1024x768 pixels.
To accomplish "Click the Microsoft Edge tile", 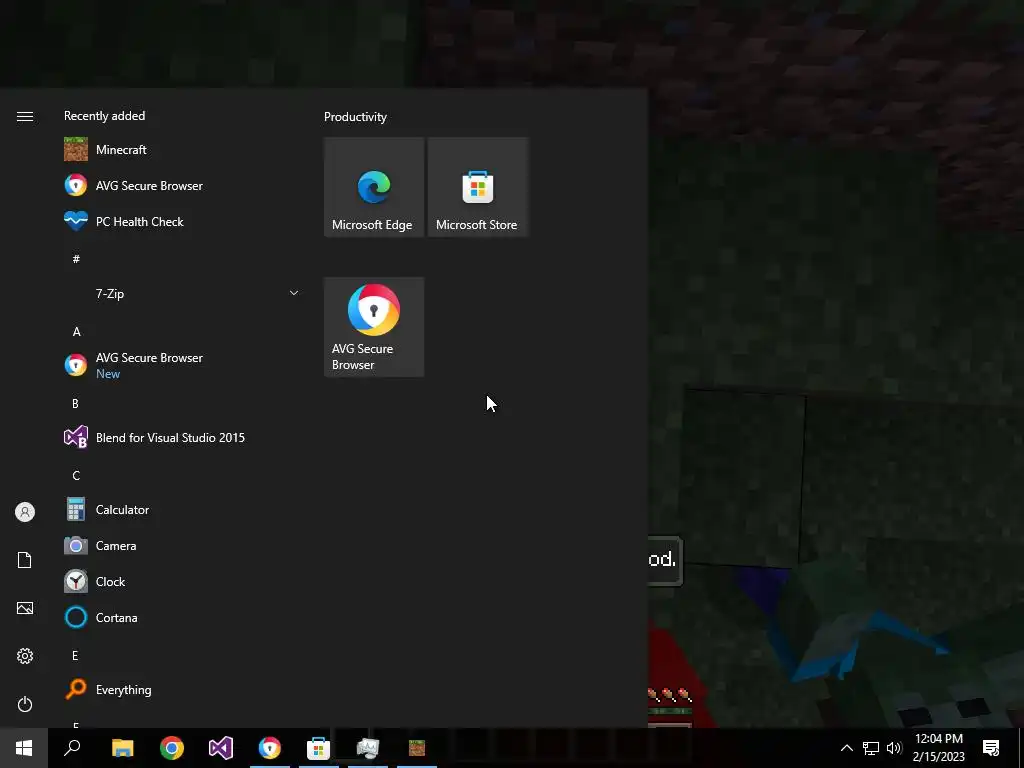I will 374,187.
